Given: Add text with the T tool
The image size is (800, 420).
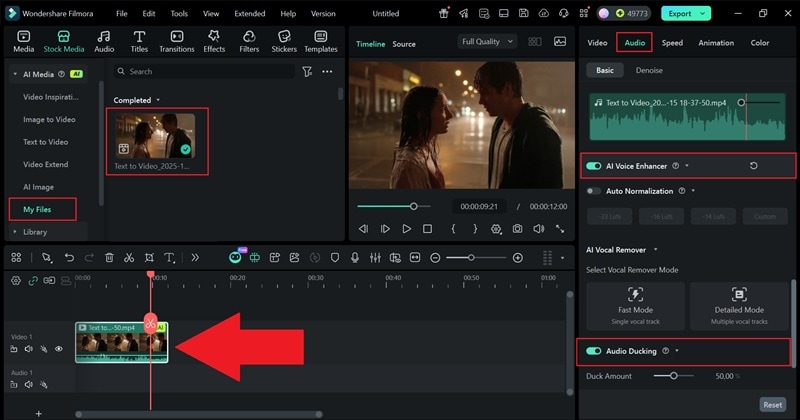Looking at the screenshot, I should coord(169,258).
